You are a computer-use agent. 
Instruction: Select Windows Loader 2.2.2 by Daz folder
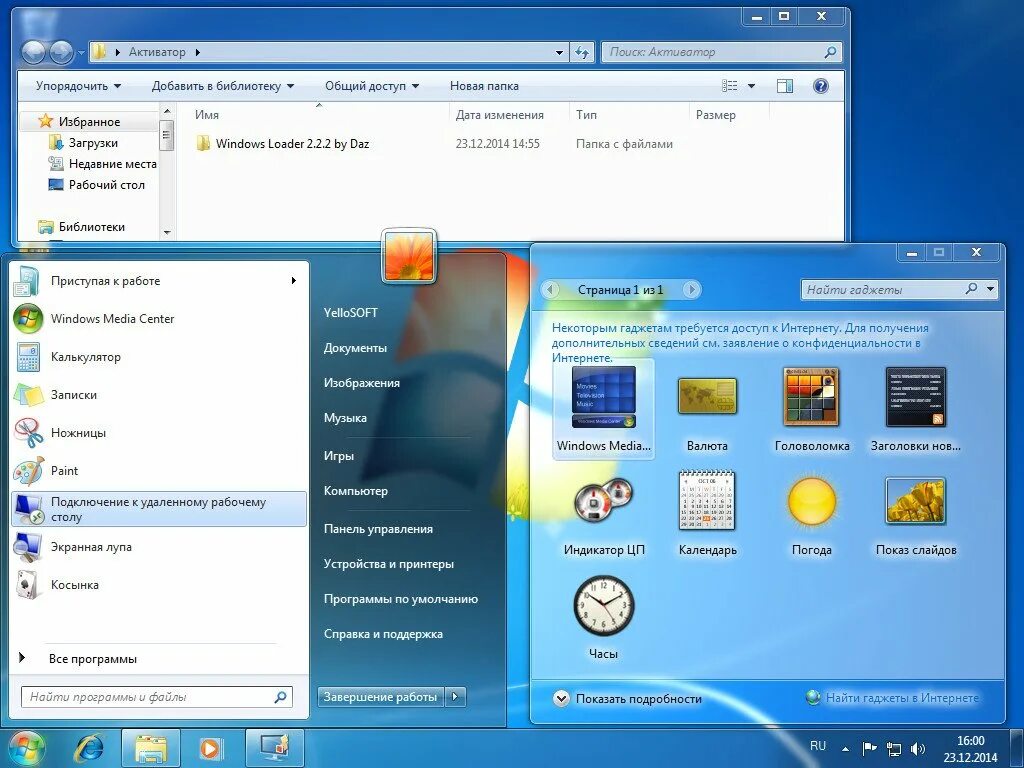coord(292,144)
